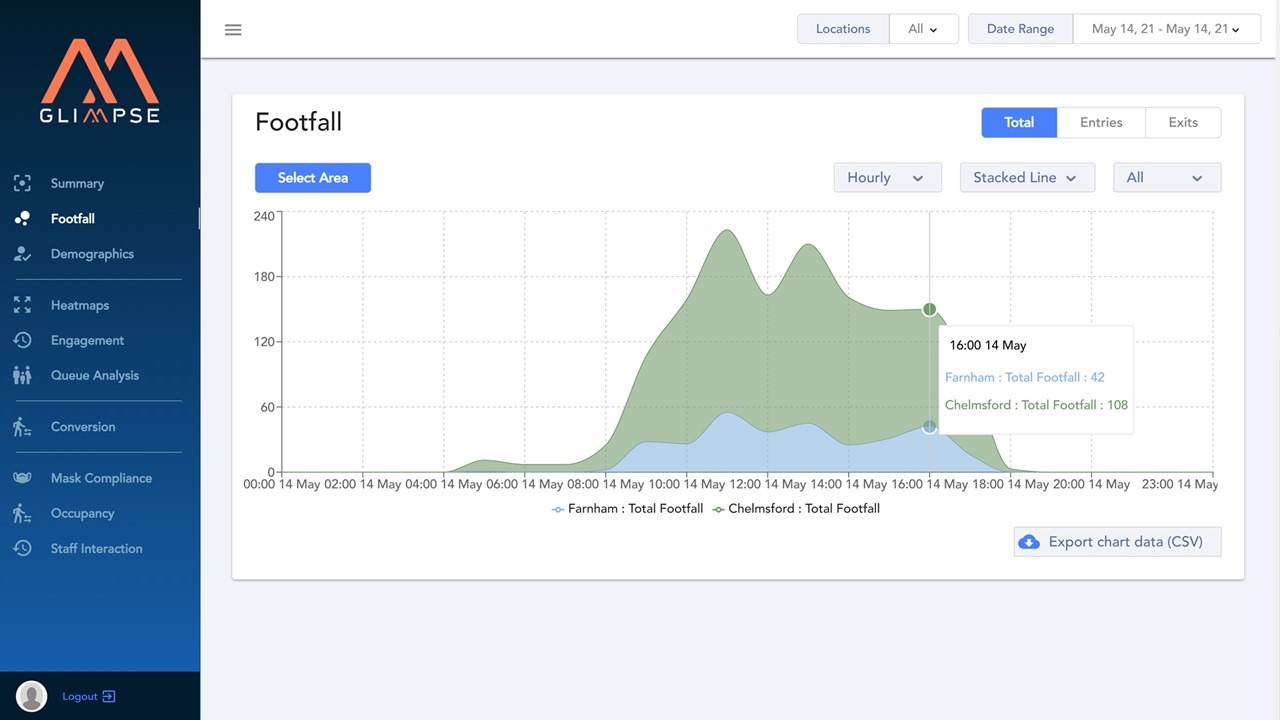The image size is (1280, 720).
Task: Select the Summary icon in the sidebar
Action: point(22,183)
